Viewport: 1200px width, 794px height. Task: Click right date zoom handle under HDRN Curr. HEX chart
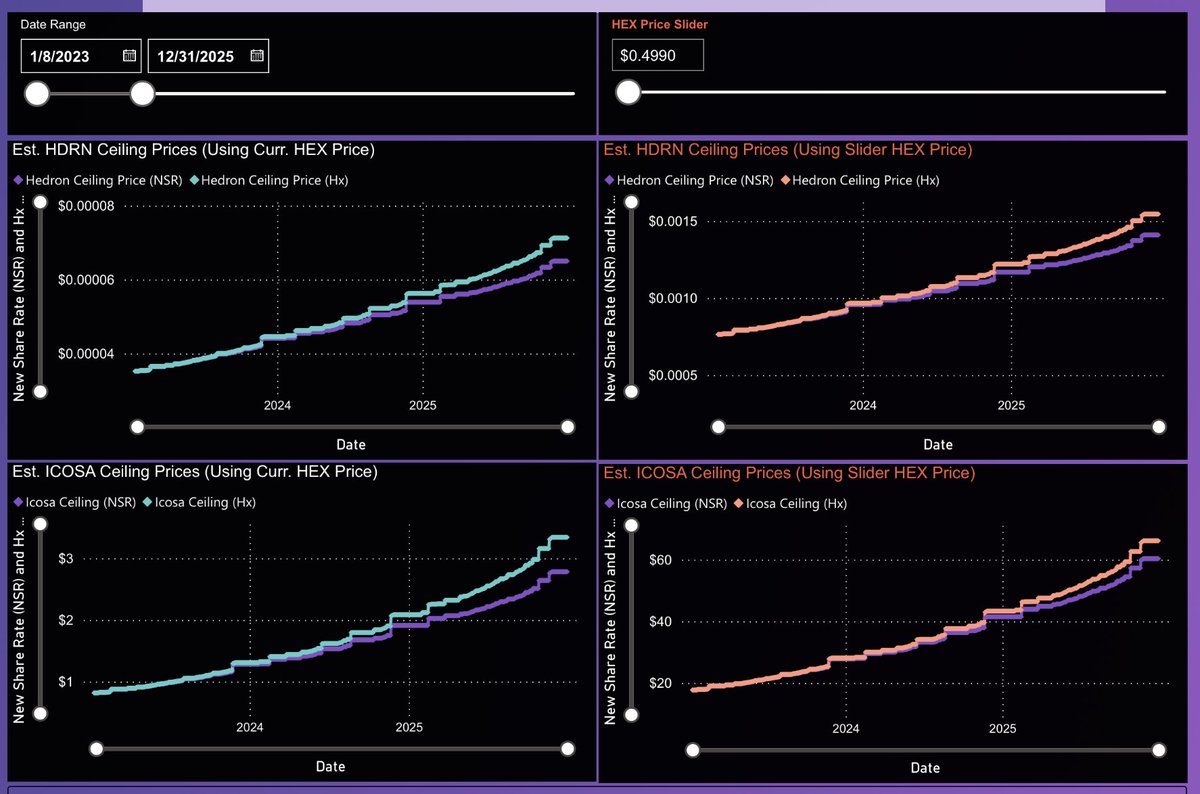point(568,427)
